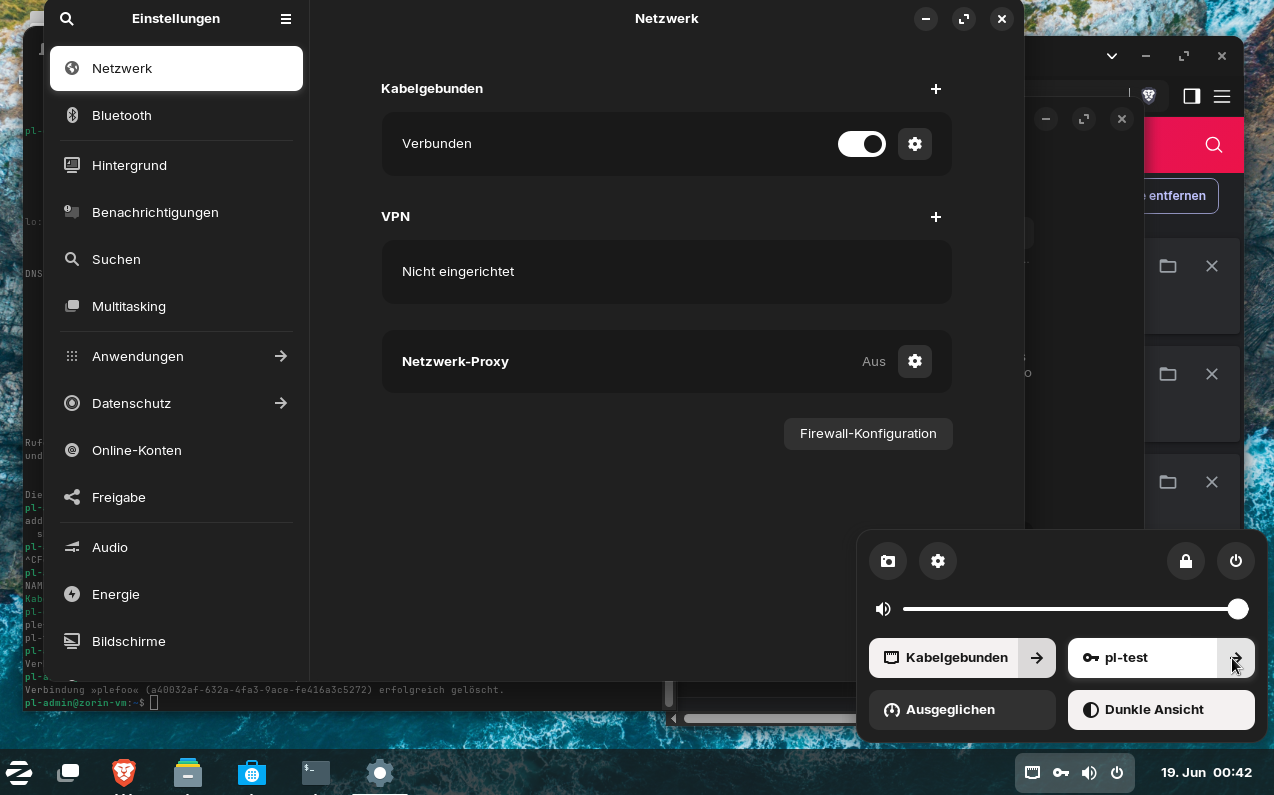Add a new VPN connection
Viewport: 1274px width, 795px height.
935,217
